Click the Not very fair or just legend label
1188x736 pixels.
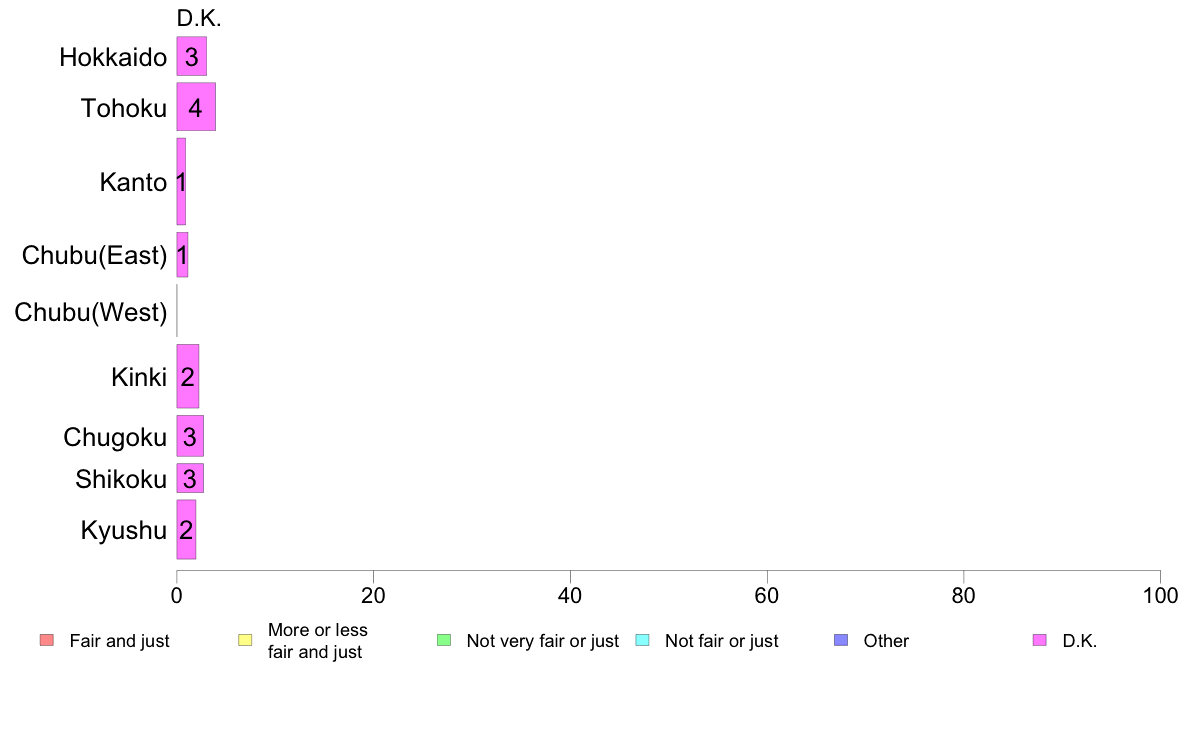[x=542, y=641]
